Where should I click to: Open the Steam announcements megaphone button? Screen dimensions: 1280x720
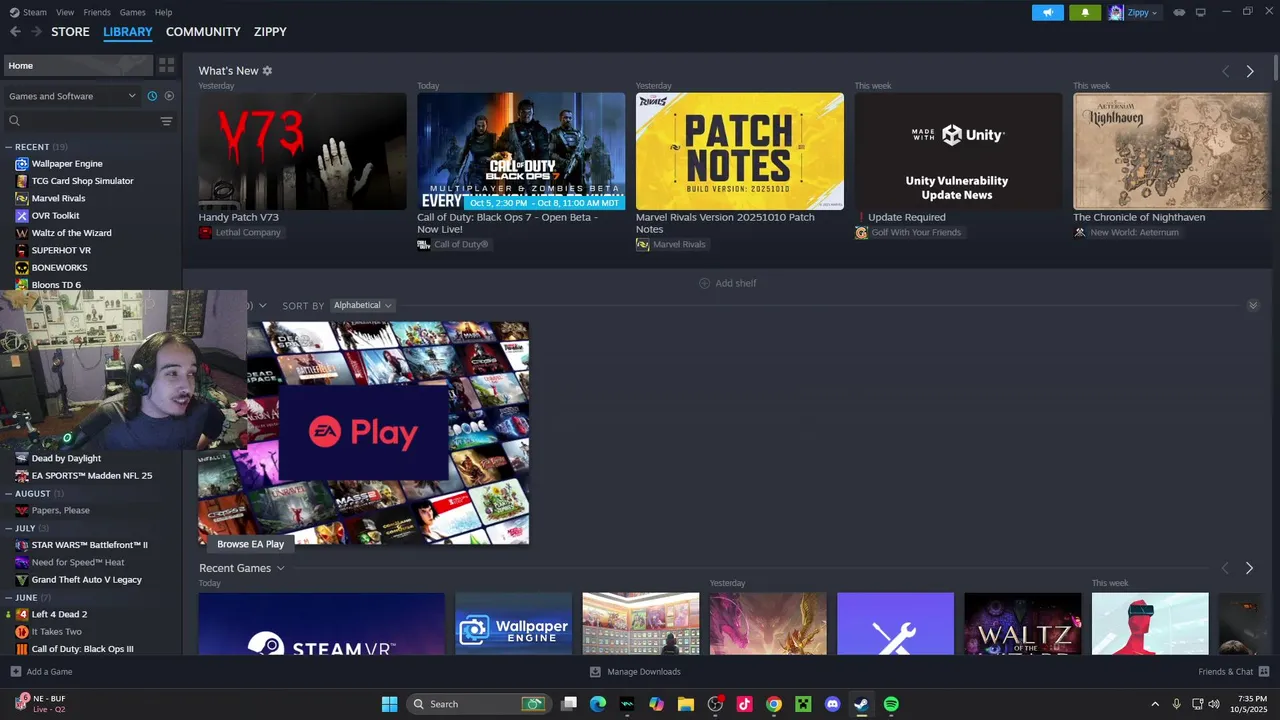pyautogui.click(x=1048, y=12)
